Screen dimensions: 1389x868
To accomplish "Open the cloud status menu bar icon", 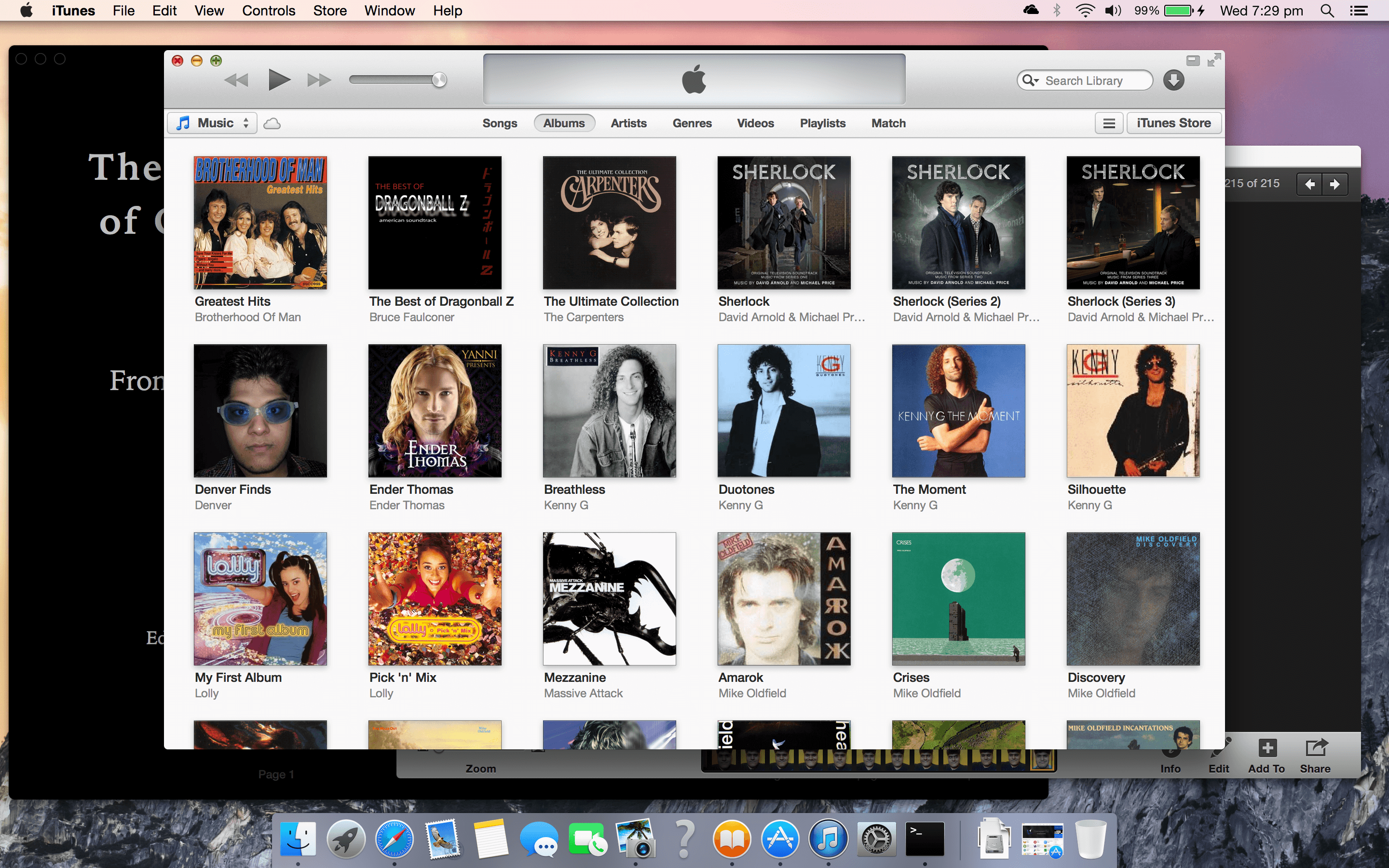I will 1031,10.
